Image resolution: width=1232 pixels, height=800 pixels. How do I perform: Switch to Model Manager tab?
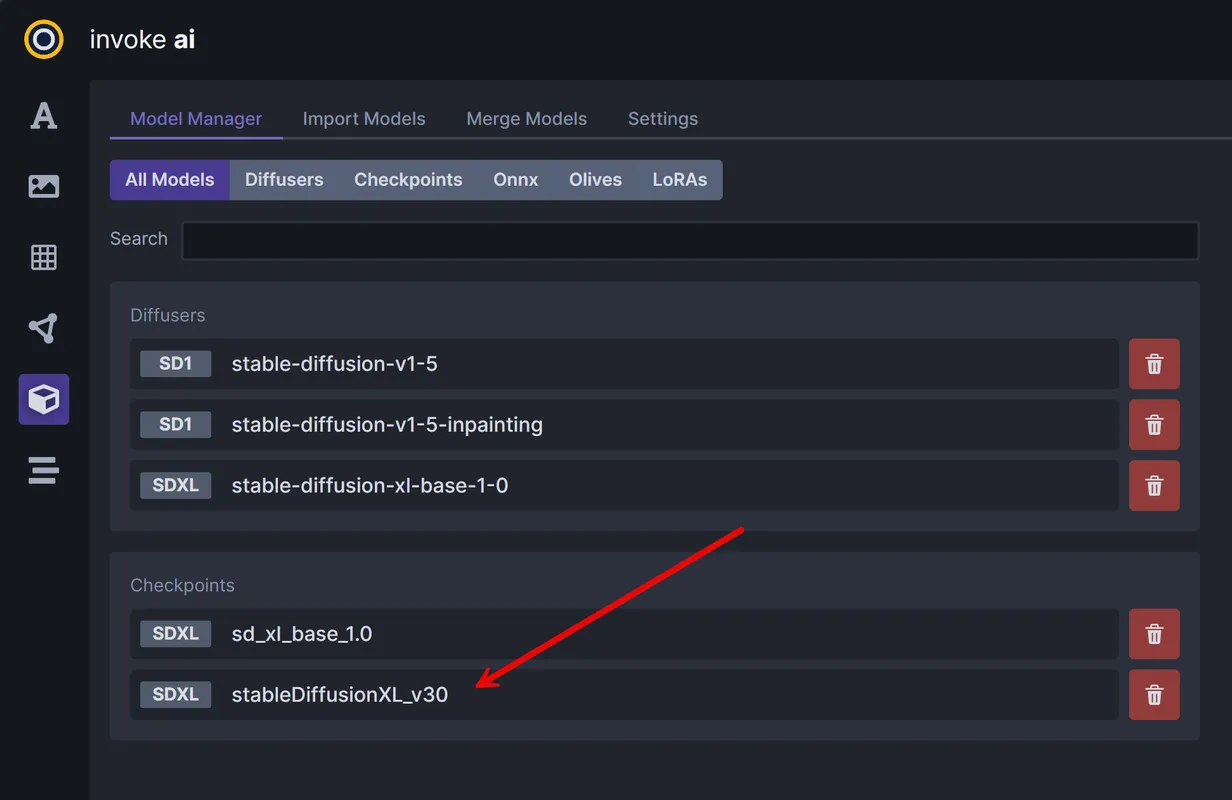tap(196, 118)
